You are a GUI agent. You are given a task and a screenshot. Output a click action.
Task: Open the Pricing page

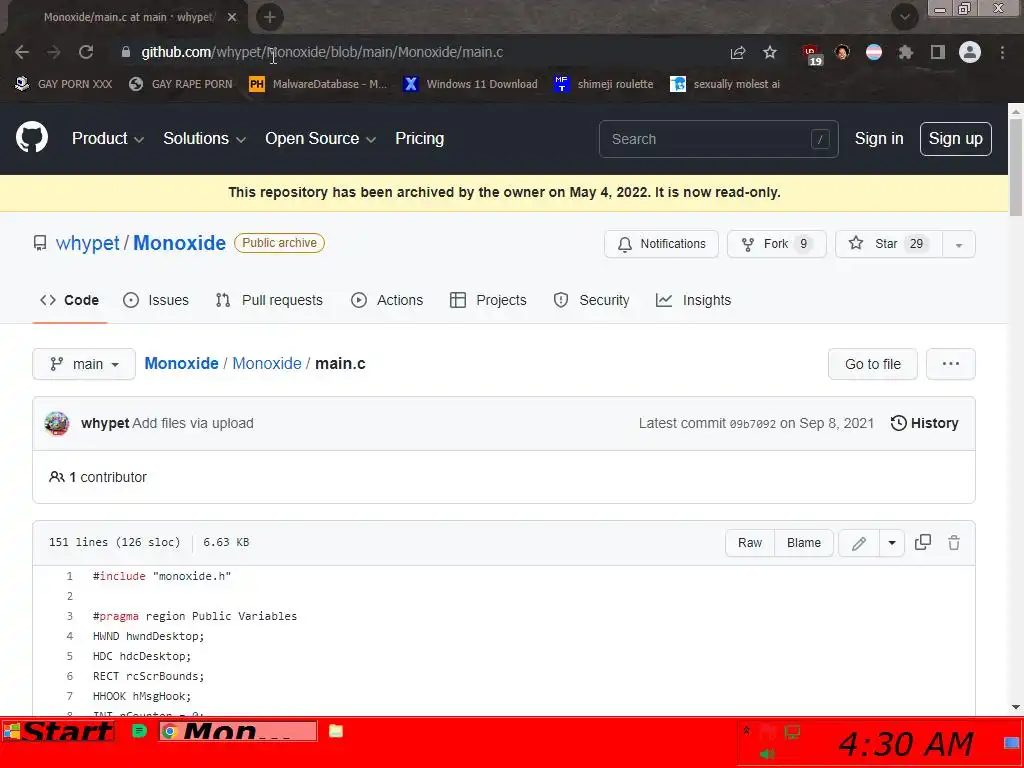click(x=419, y=138)
